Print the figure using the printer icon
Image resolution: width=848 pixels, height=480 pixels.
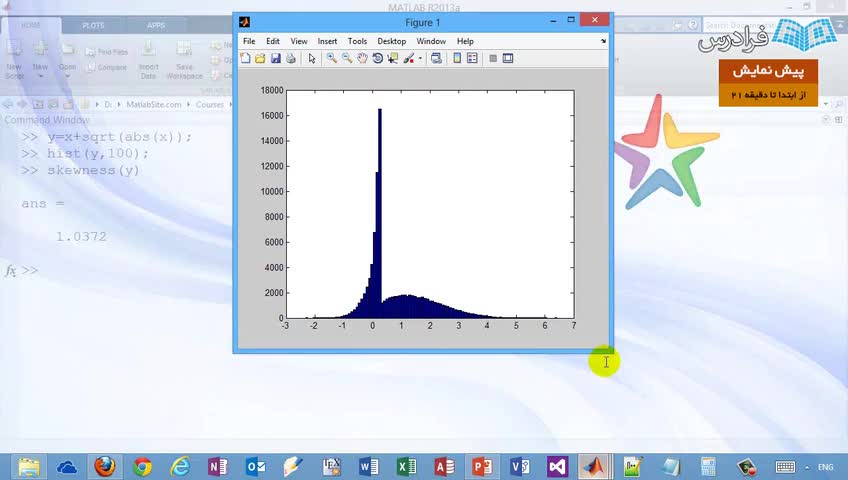[291, 58]
